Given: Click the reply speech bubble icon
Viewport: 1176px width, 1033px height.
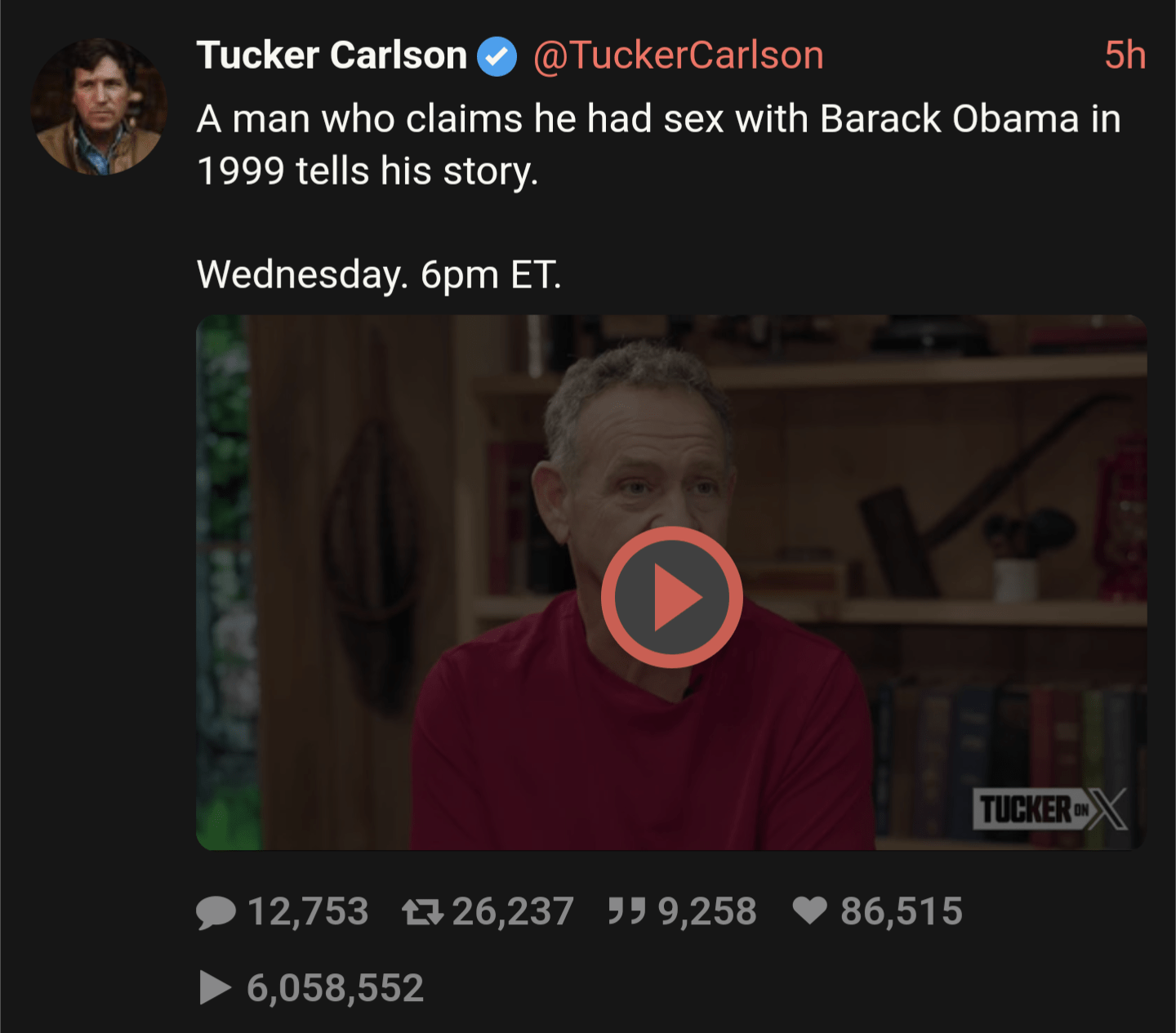Looking at the screenshot, I should point(216,911).
